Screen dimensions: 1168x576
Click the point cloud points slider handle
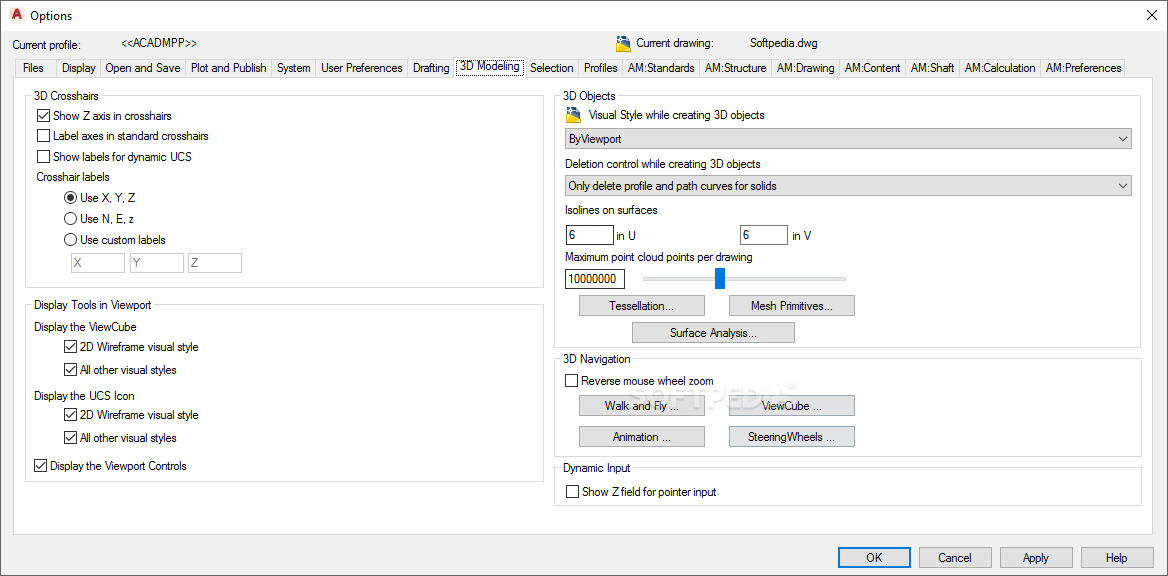tap(720, 279)
